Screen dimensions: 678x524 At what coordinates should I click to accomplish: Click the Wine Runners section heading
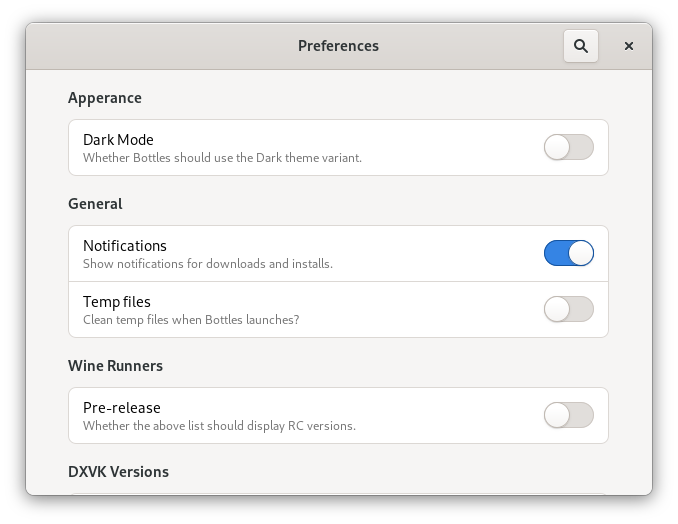coord(115,366)
